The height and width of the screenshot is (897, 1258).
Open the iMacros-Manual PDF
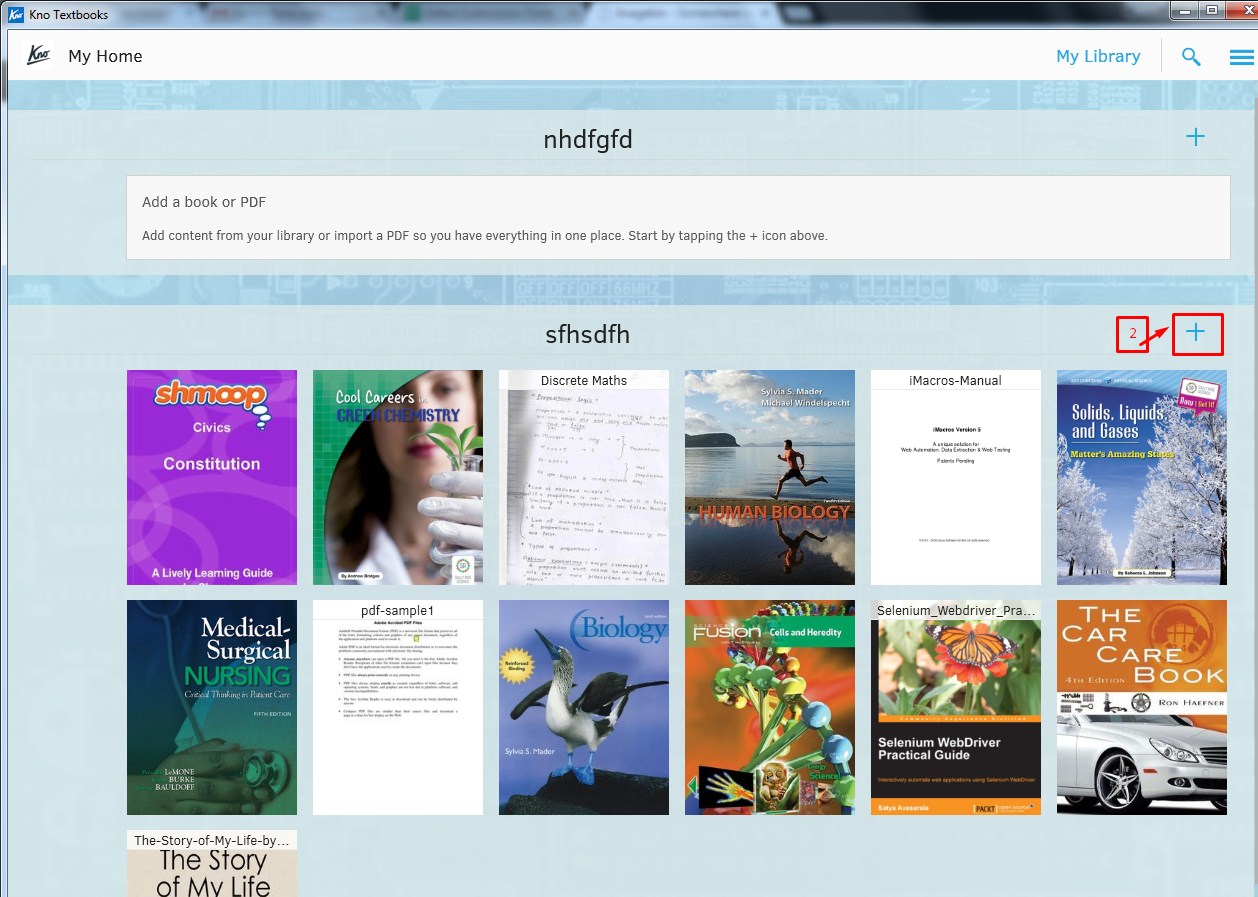click(x=956, y=477)
